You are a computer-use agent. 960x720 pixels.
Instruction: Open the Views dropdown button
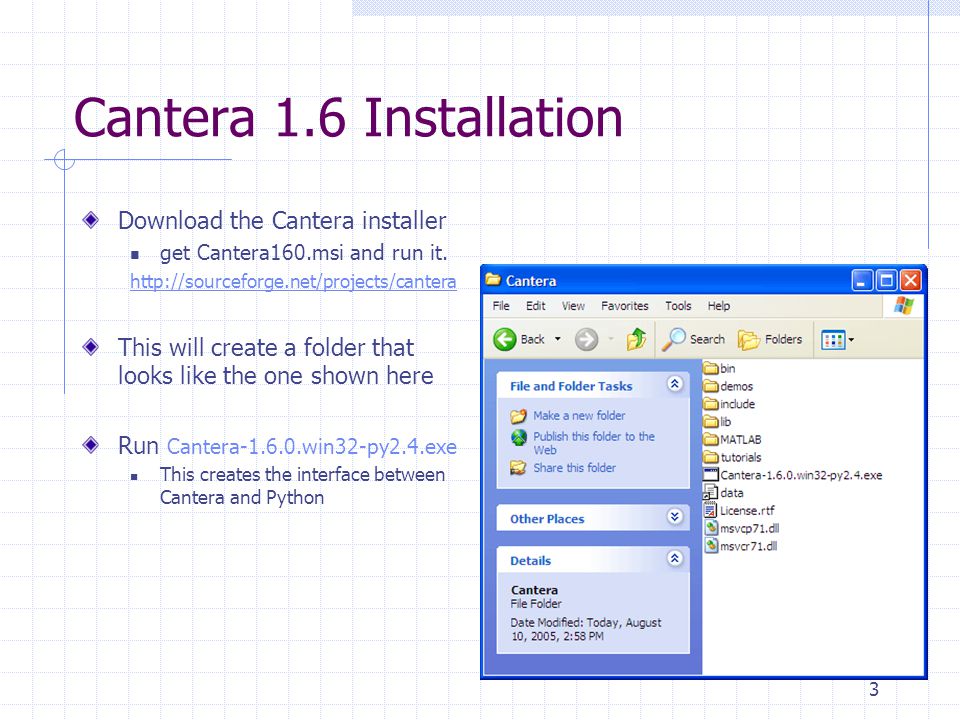click(x=838, y=340)
